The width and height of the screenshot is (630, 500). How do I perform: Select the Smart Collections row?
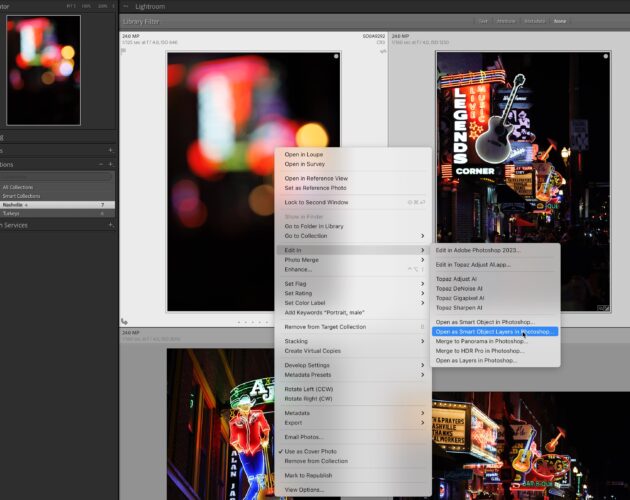tap(57, 196)
